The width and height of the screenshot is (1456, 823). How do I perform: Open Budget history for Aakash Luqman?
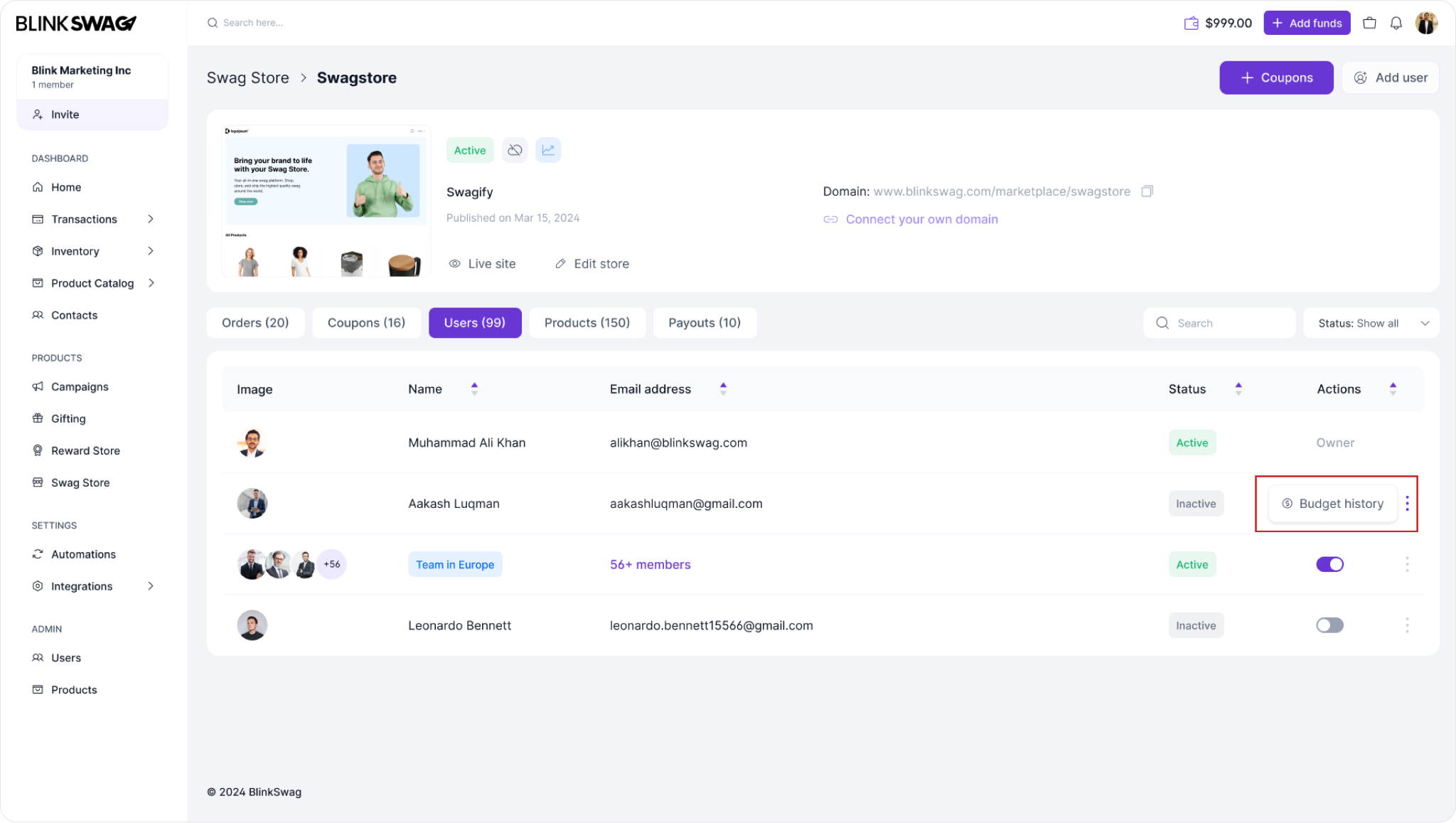[x=1333, y=504]
